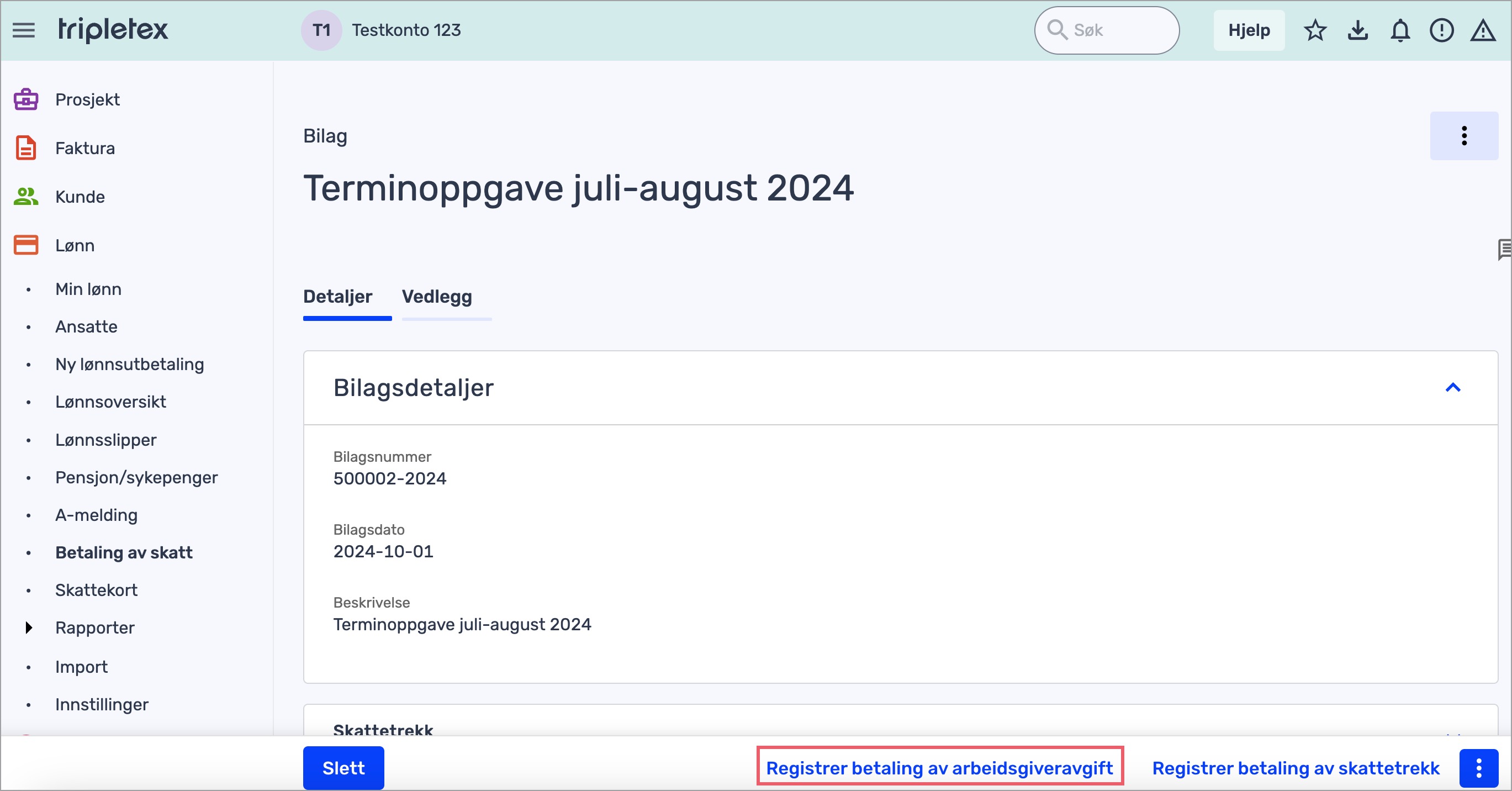Select Faktura in the sidebar

(85, 148)
